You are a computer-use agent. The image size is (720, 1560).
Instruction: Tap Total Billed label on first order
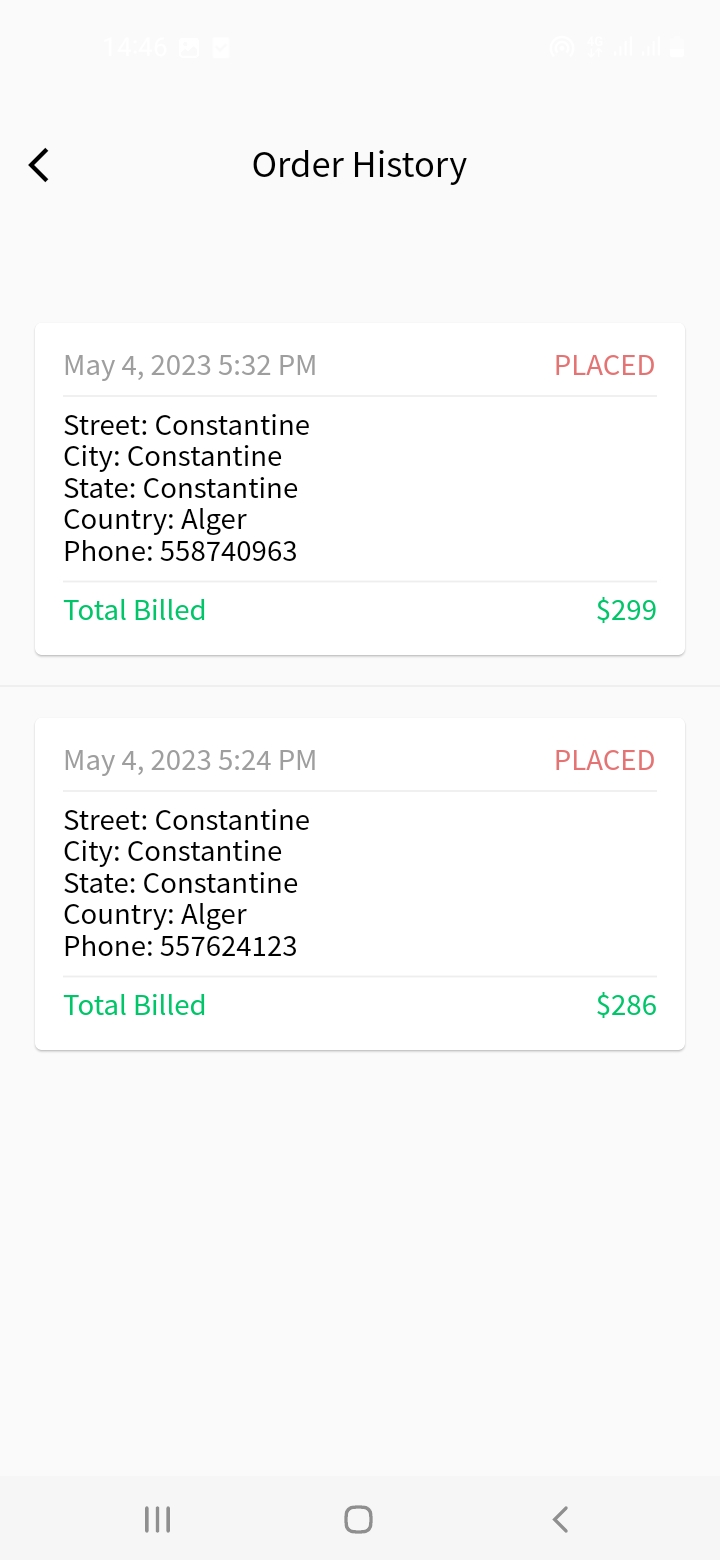[135, 610]
